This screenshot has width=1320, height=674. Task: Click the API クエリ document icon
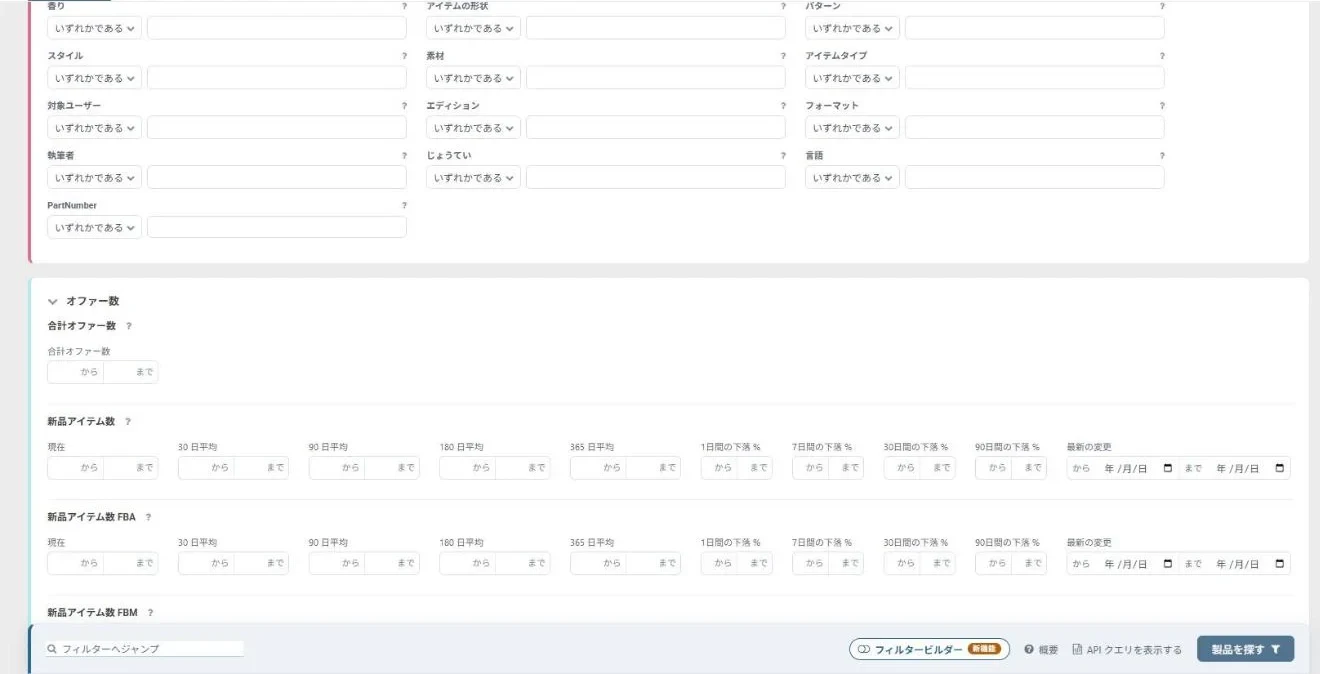[x=1077, y=650]
